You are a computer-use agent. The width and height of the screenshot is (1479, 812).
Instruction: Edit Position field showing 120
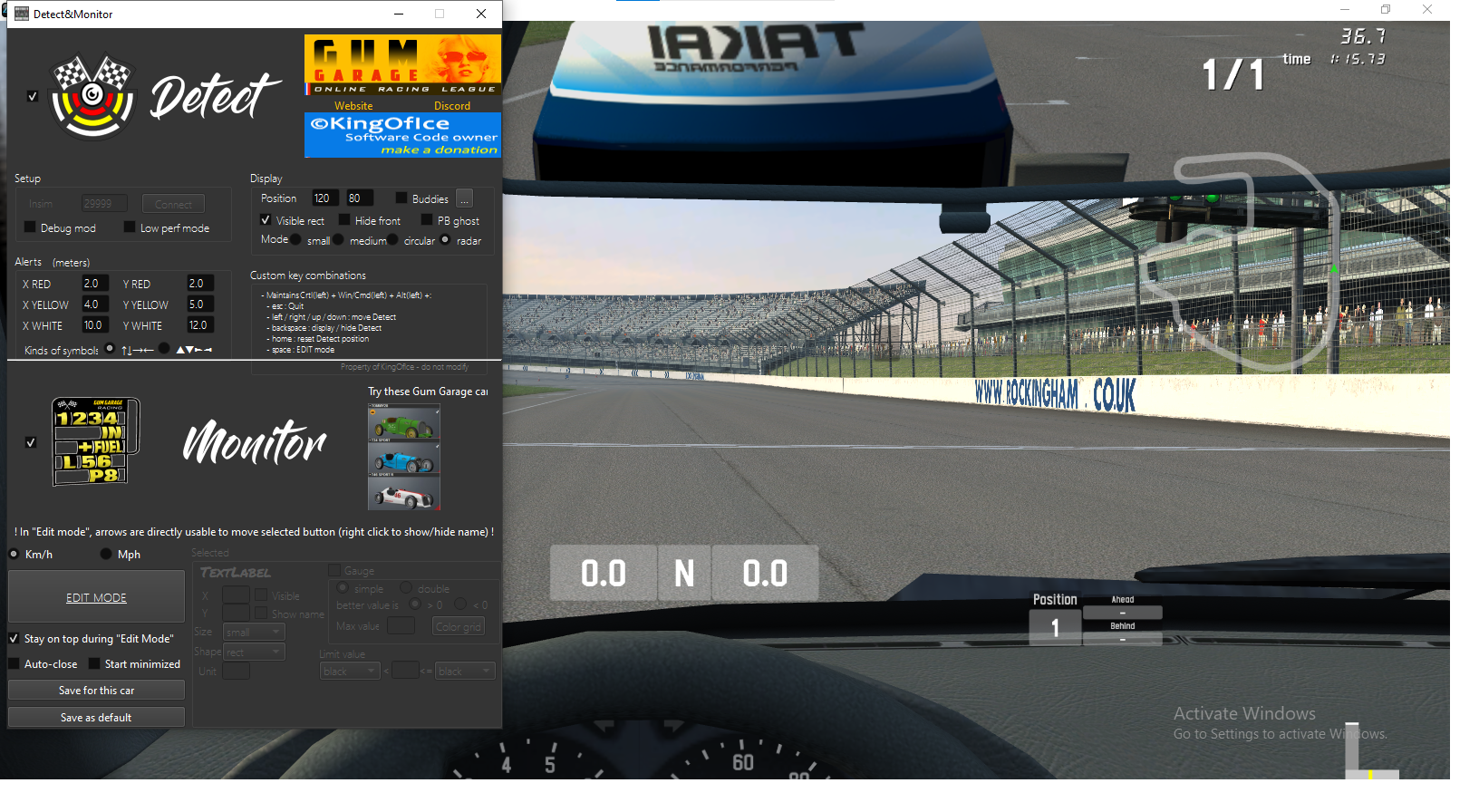click(325, 198)
